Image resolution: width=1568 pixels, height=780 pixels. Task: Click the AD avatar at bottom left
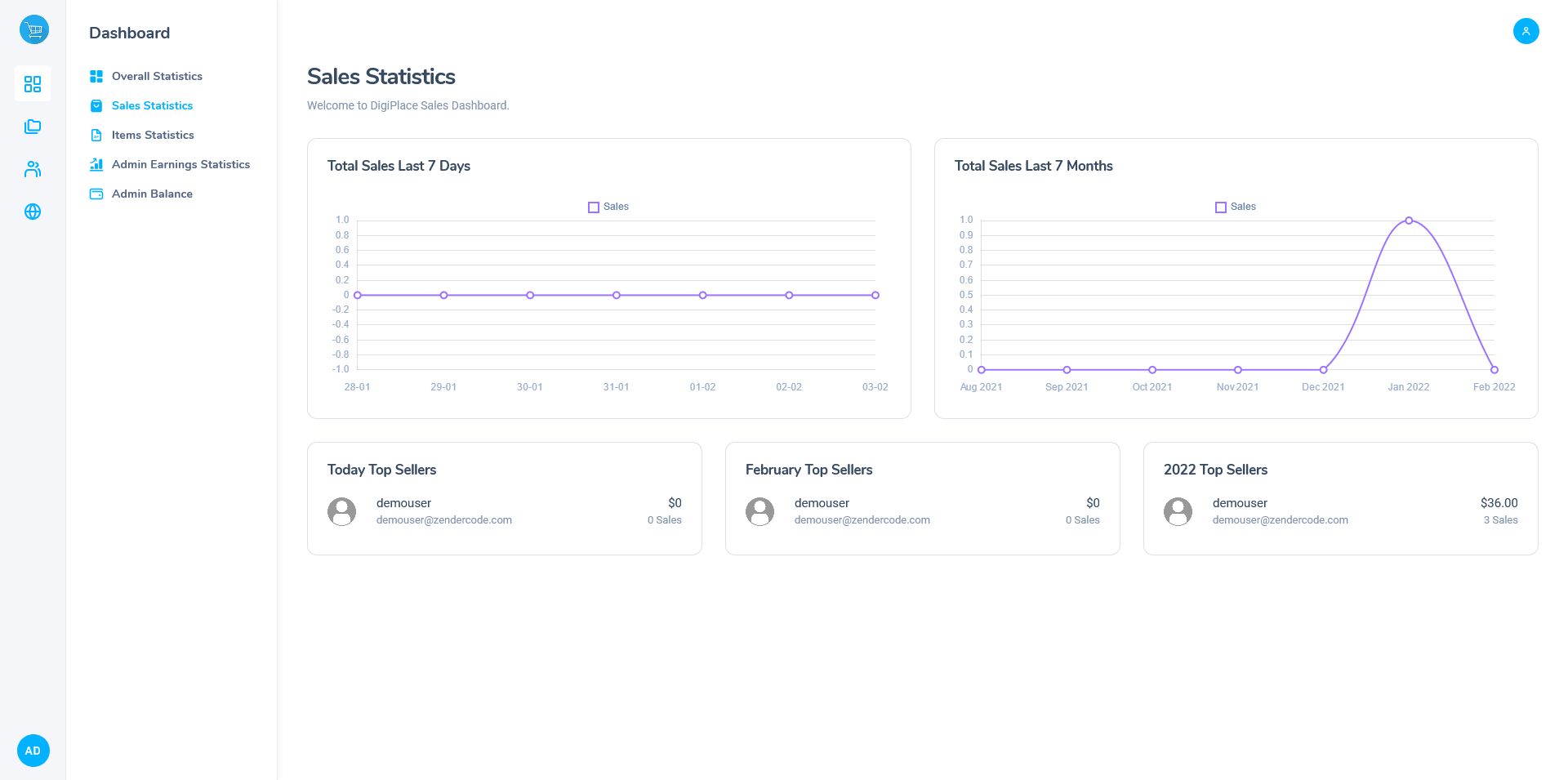tap(33, 751)
